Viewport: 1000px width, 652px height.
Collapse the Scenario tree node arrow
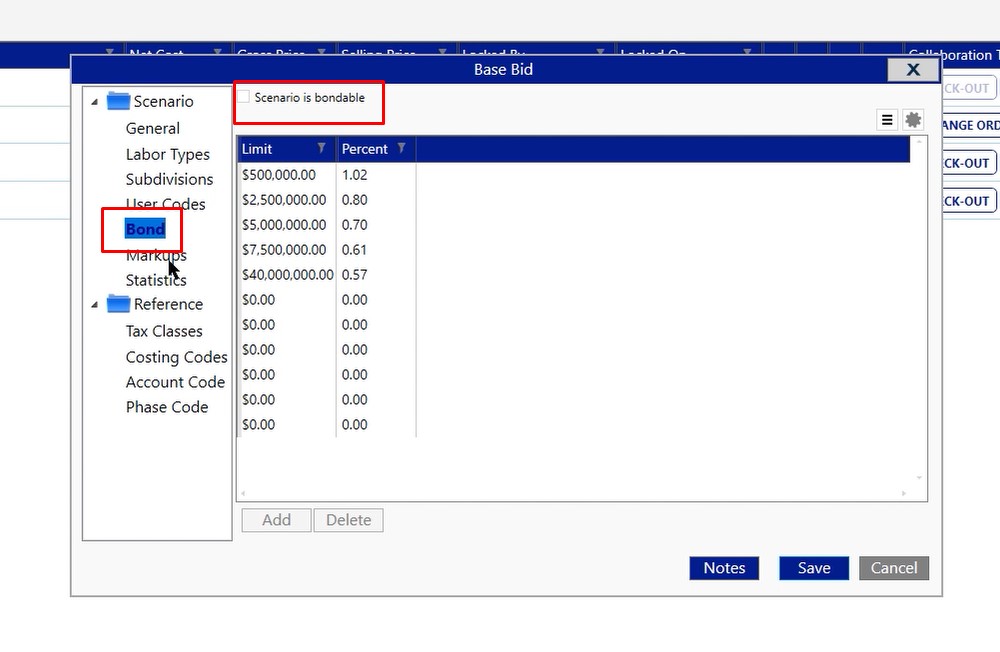(x=95, y=102)
